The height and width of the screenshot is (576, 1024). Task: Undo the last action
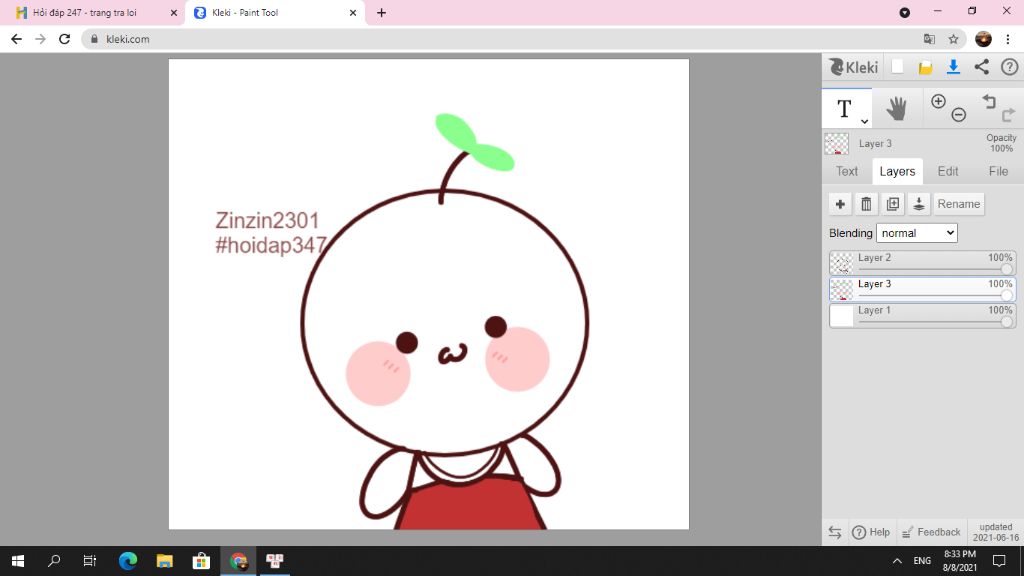click(989, 101)
